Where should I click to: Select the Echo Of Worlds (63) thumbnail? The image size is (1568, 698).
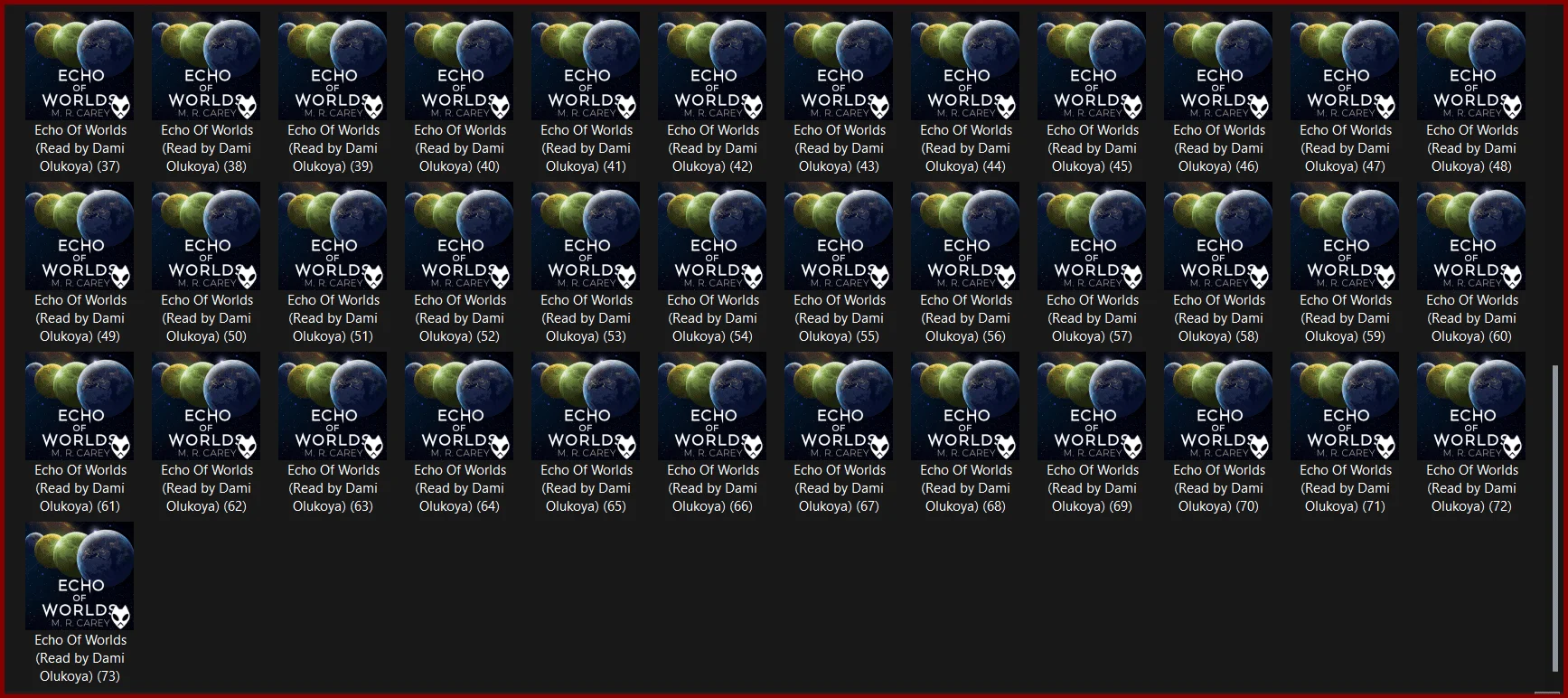point(333,406)
